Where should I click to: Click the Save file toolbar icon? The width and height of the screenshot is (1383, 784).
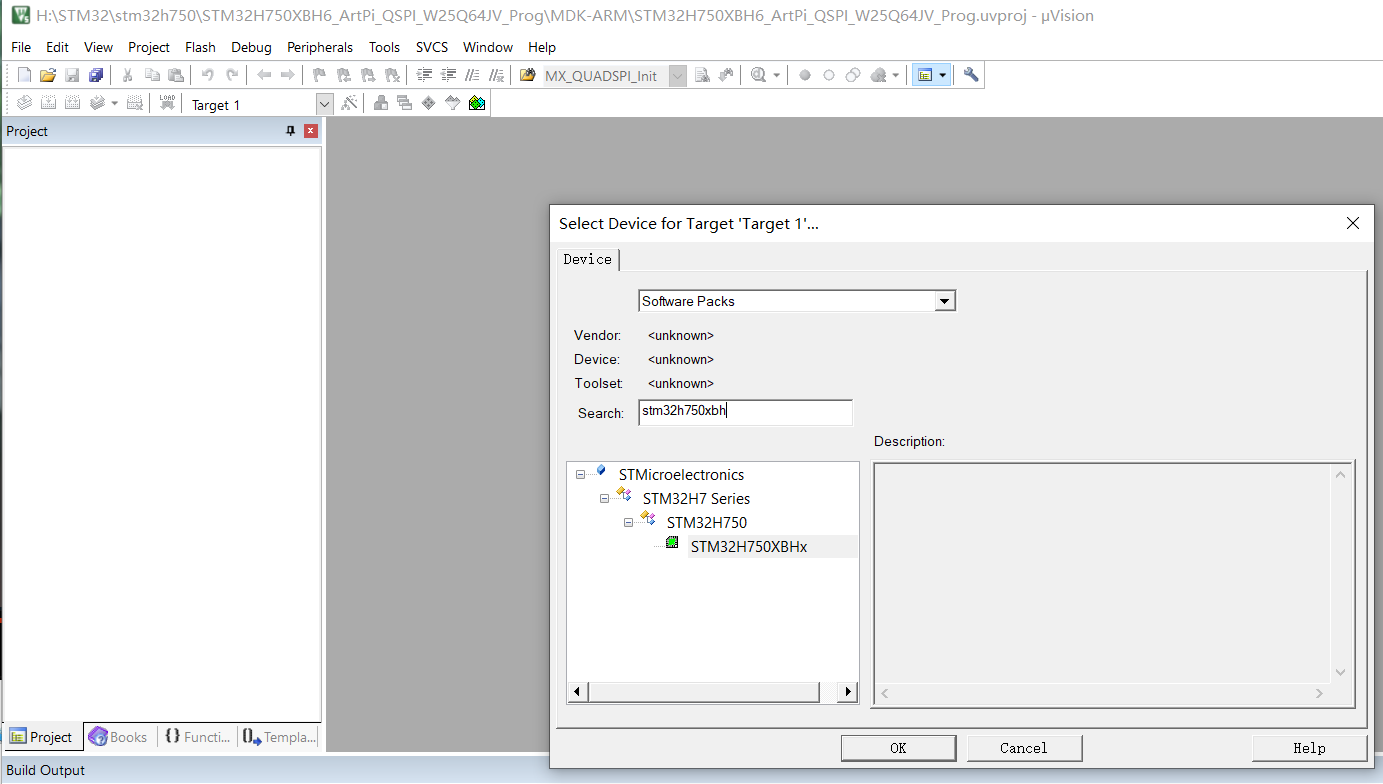(72, 75)
